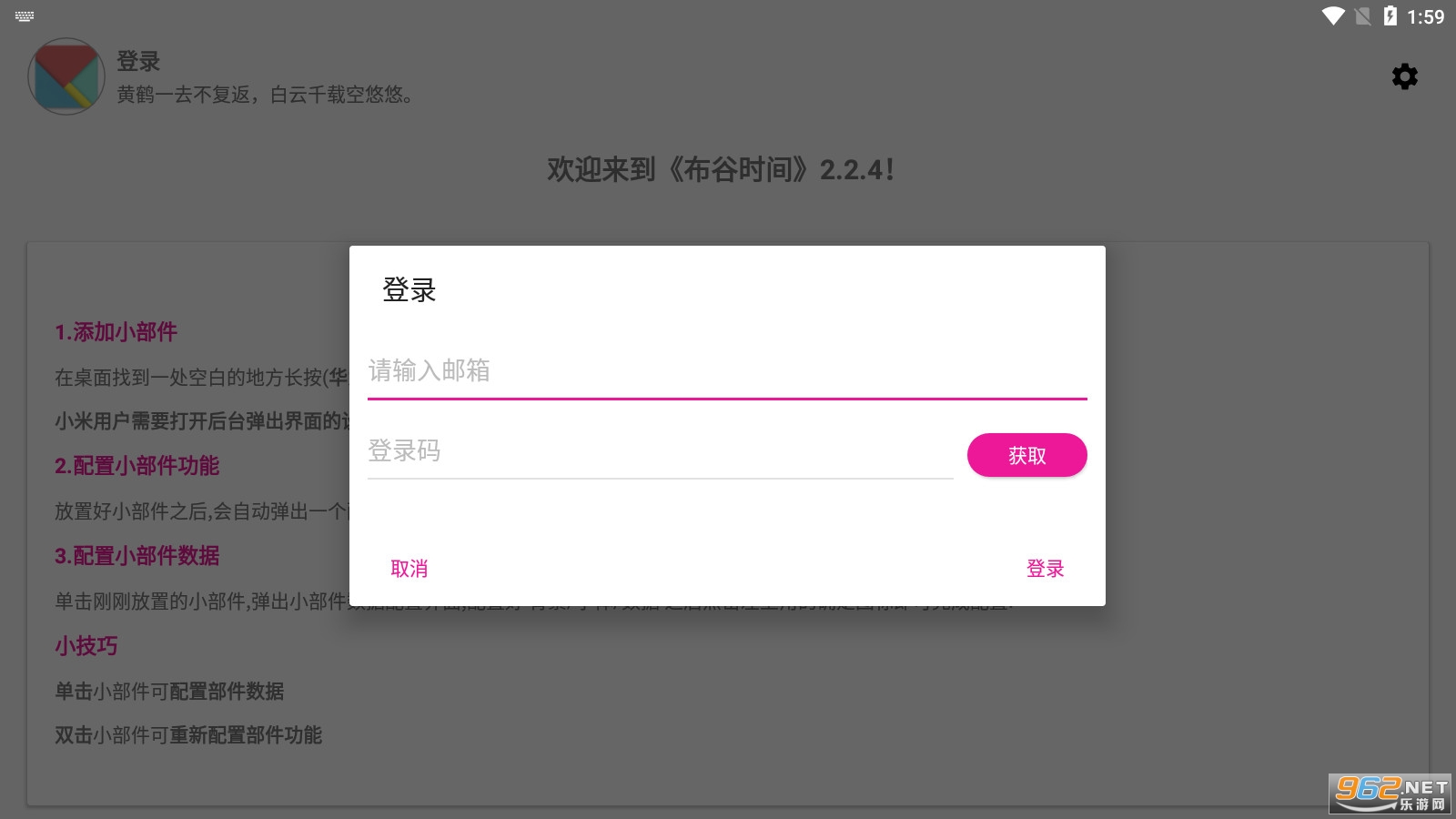Viewport: 1456px width, 819px height.
Task: Tap the clock showing 1:59
Action: (x=1425, y=16)
